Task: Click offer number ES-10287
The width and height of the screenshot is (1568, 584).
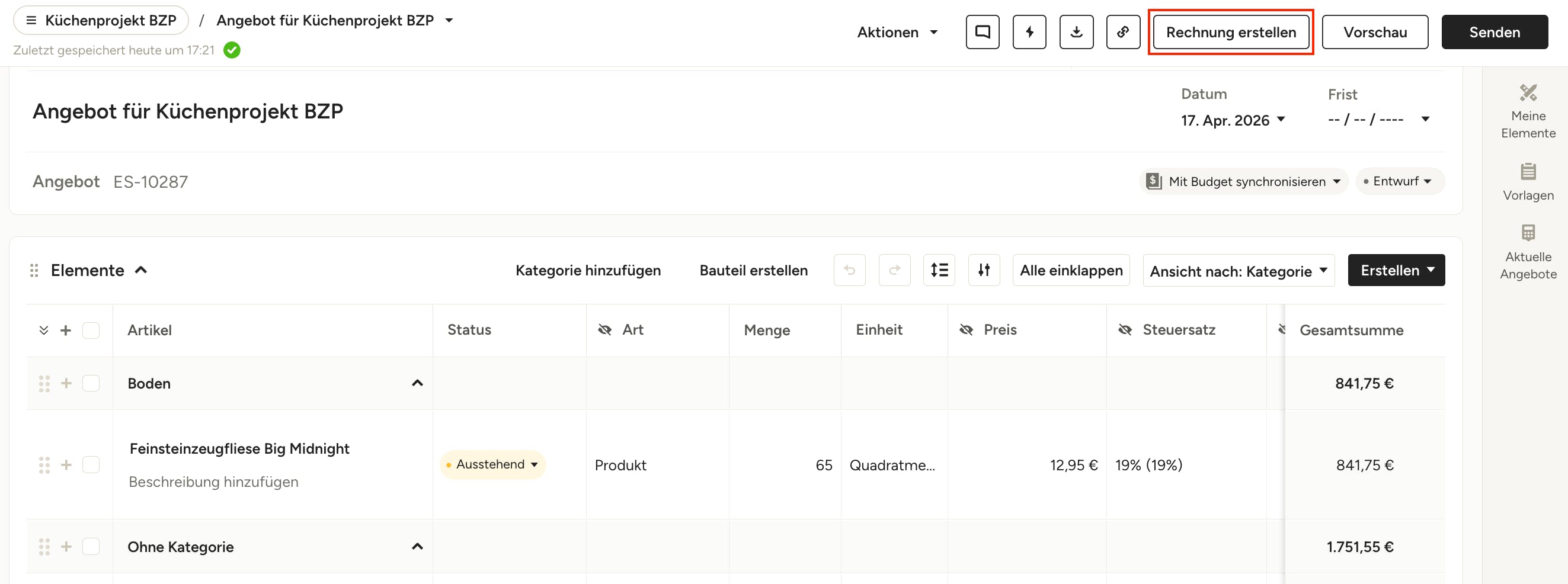Action: tap(151, 182)
